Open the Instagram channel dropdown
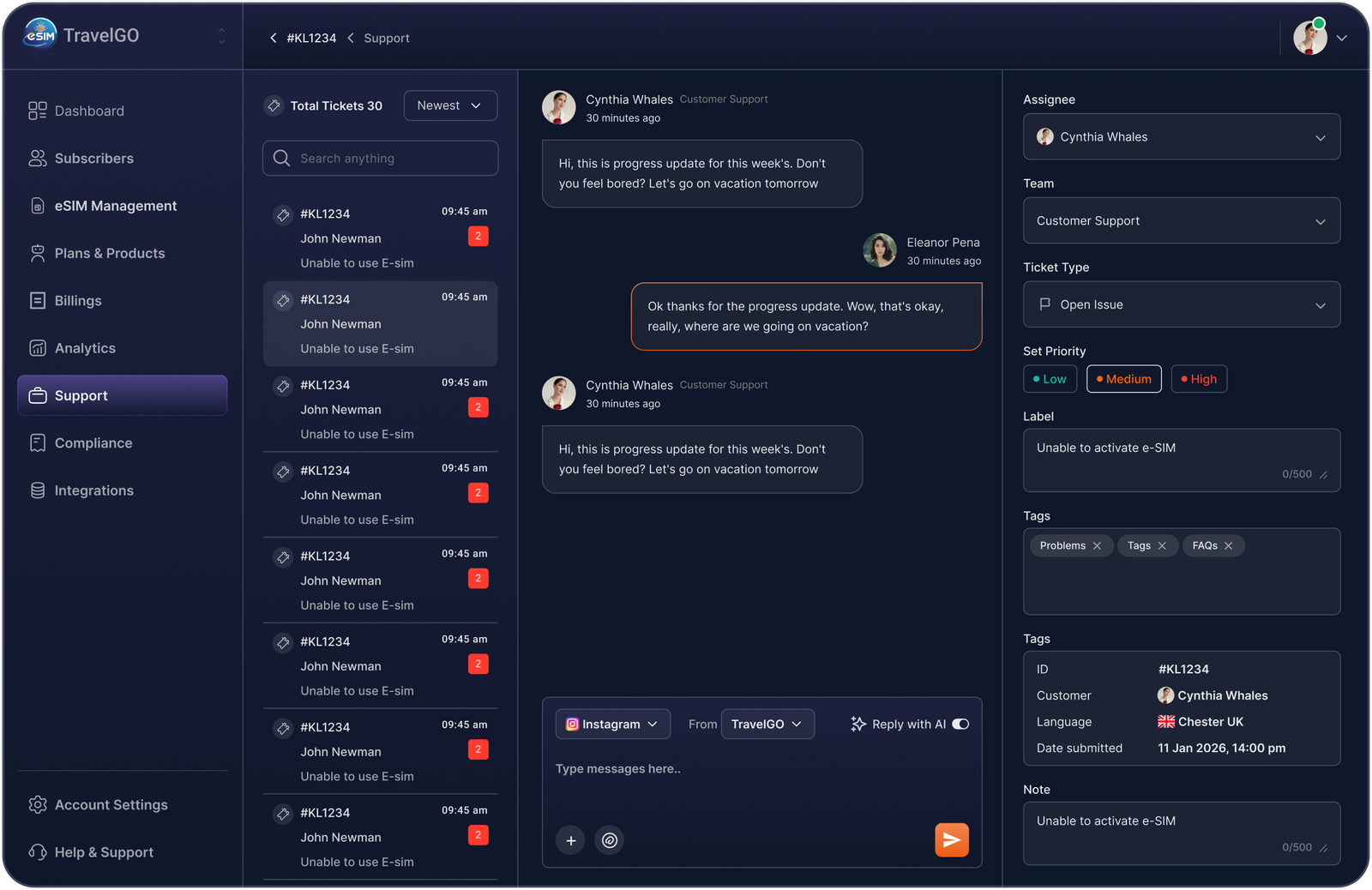This screenshot has width=1372, height=890. 612,725
